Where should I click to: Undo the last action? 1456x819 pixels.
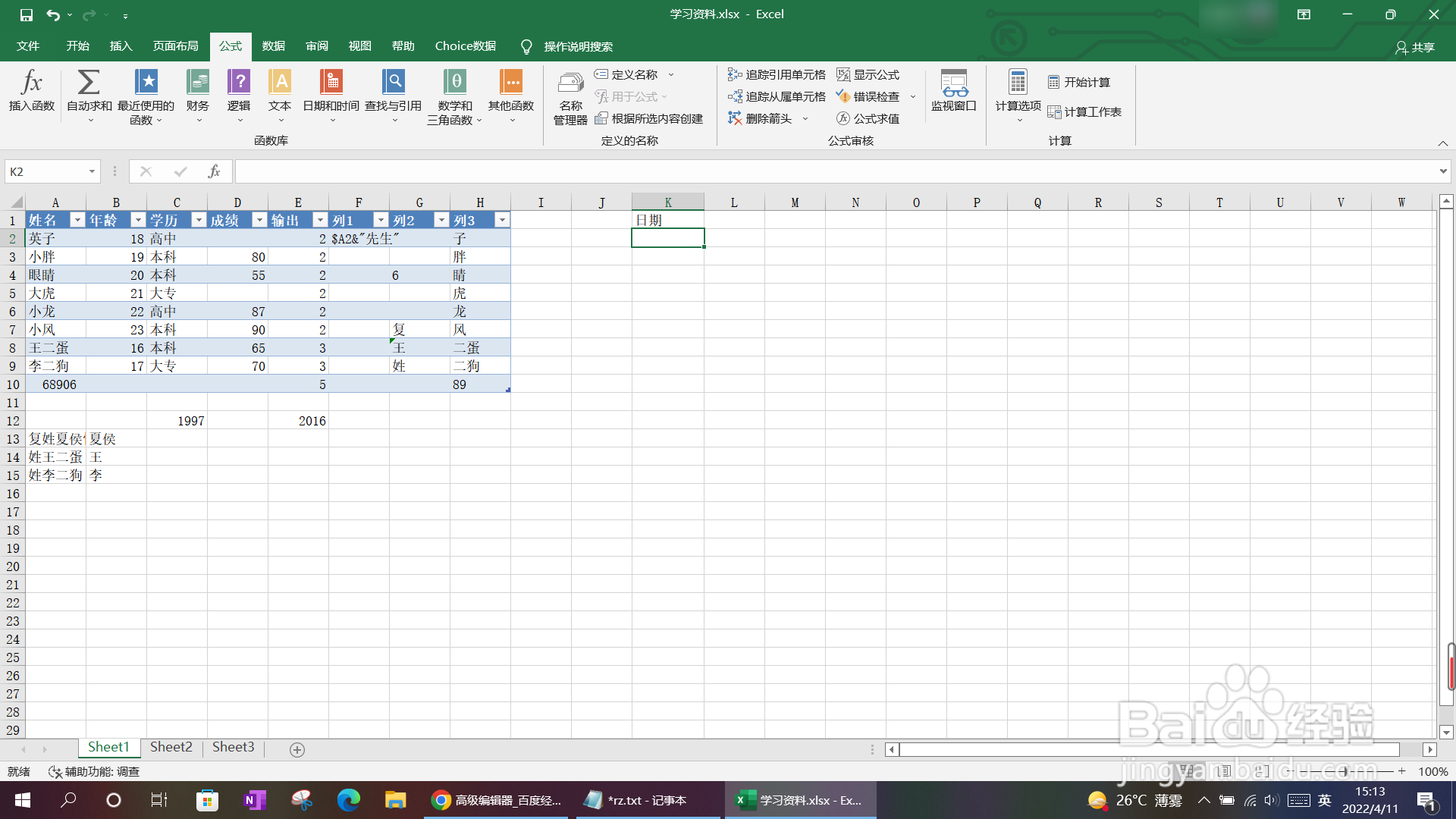(52, 14)
